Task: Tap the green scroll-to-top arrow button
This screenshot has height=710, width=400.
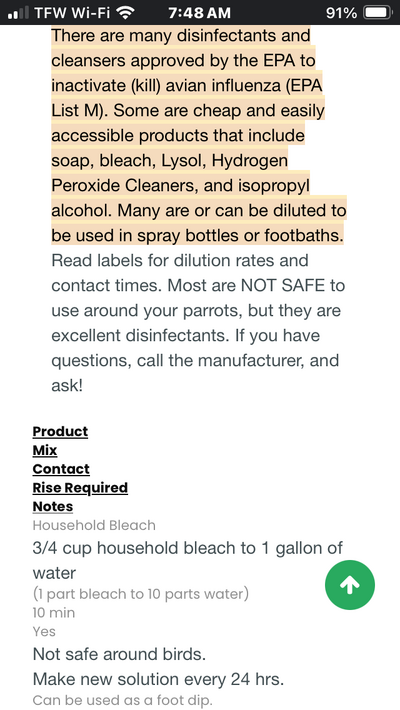Action: pyautogui.click(x=350, y=585)
